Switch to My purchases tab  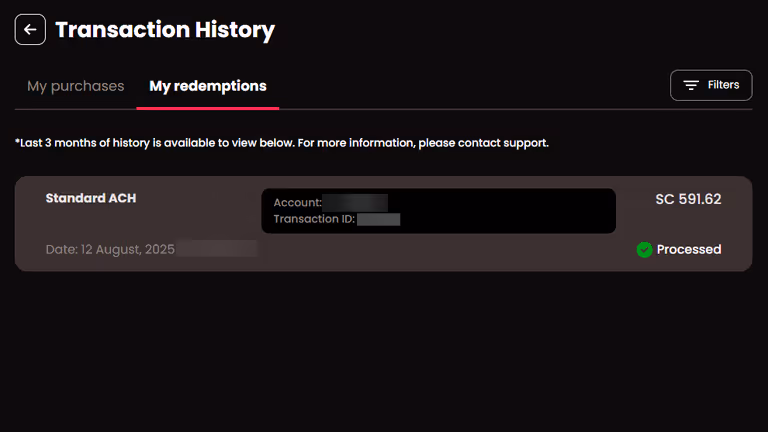click(x=75, y=86)
